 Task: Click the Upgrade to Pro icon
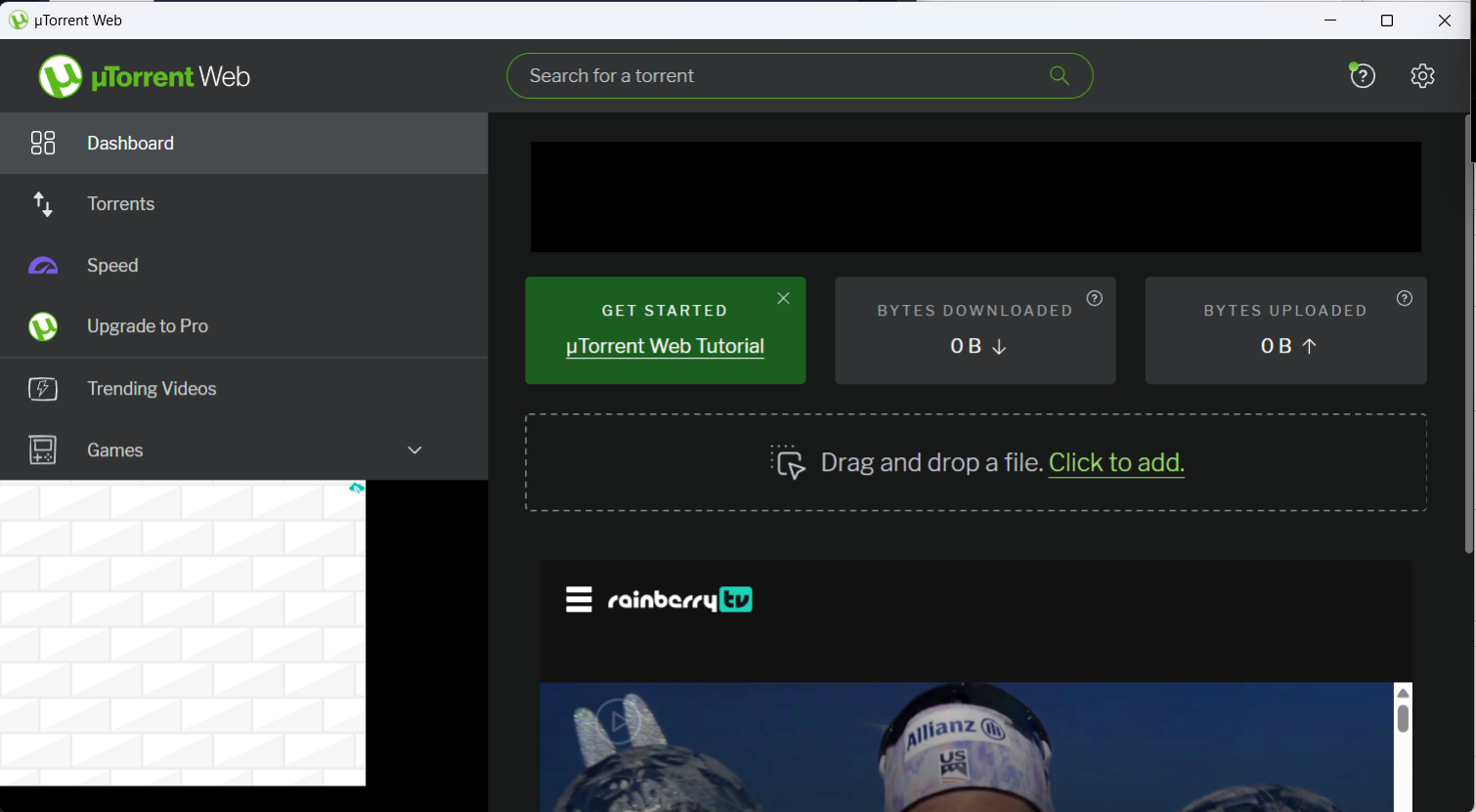point(43,325)
